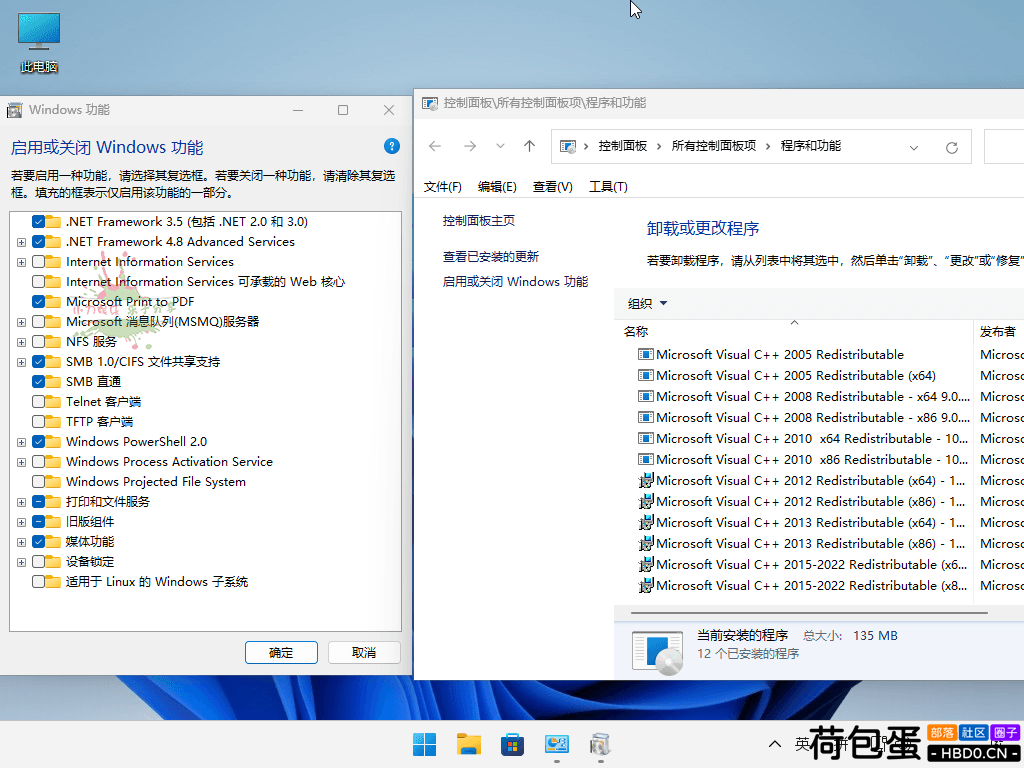The image size is (1024, 768).
Task: Open the 组织 dropdown
Action: pyautogui.click(x=647, y=304)
